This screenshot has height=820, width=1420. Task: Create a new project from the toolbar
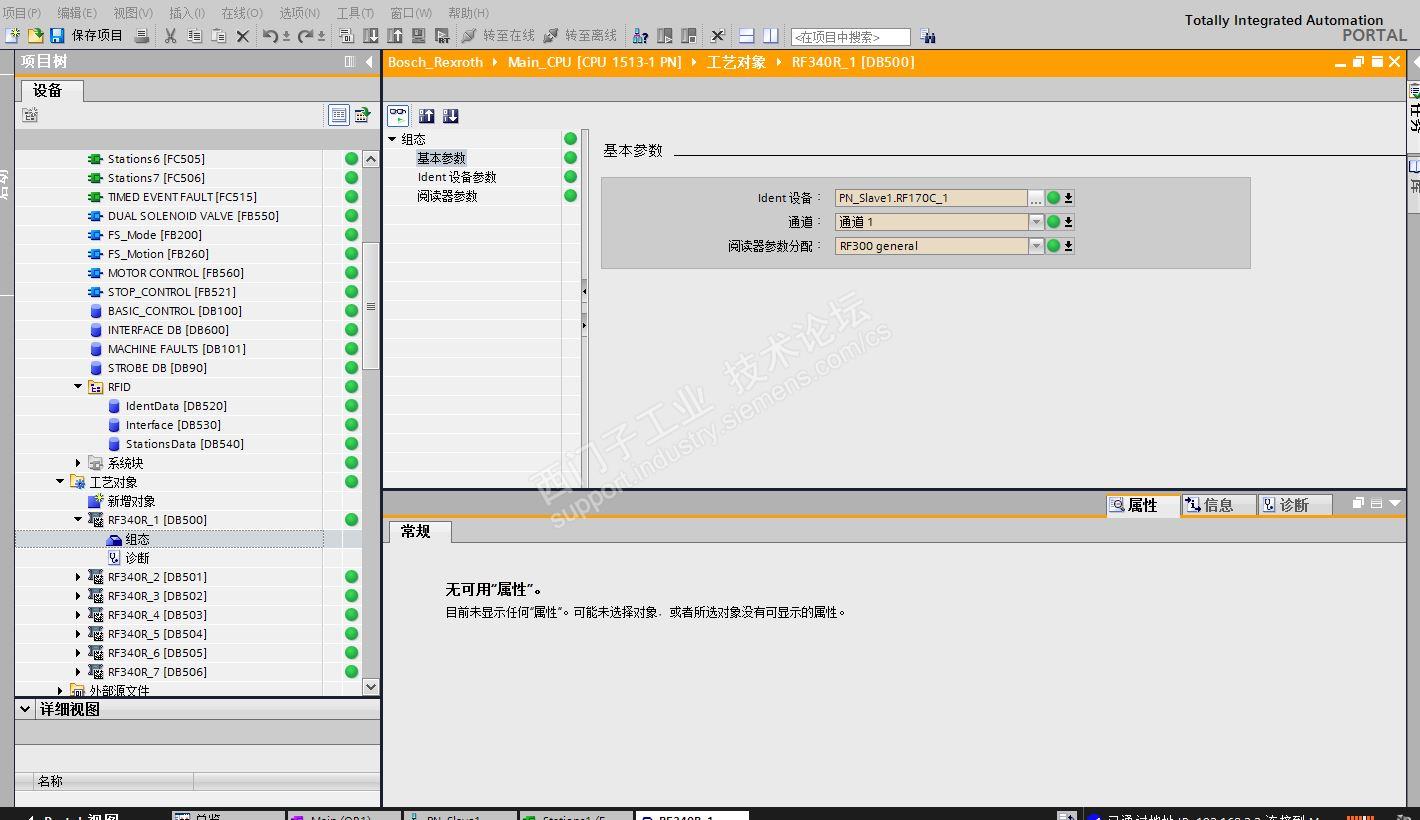(12, 36)
